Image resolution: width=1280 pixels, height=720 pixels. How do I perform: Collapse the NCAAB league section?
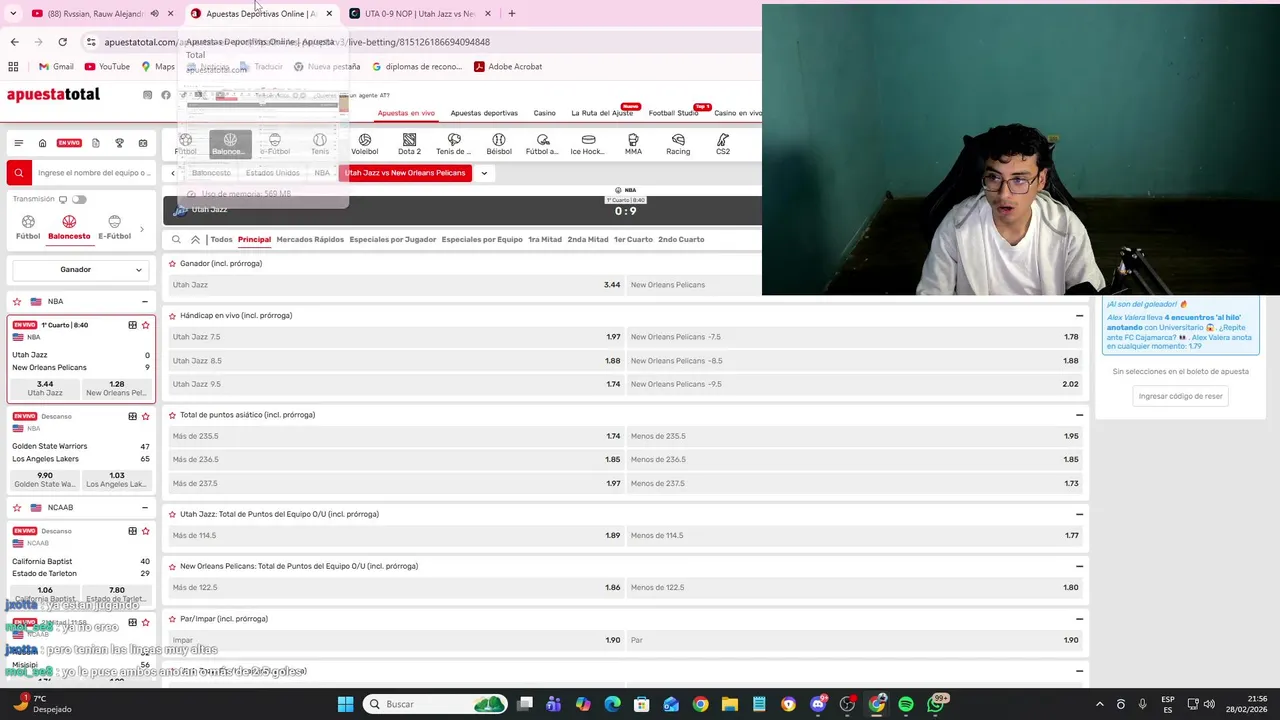(x=144, y=507)
